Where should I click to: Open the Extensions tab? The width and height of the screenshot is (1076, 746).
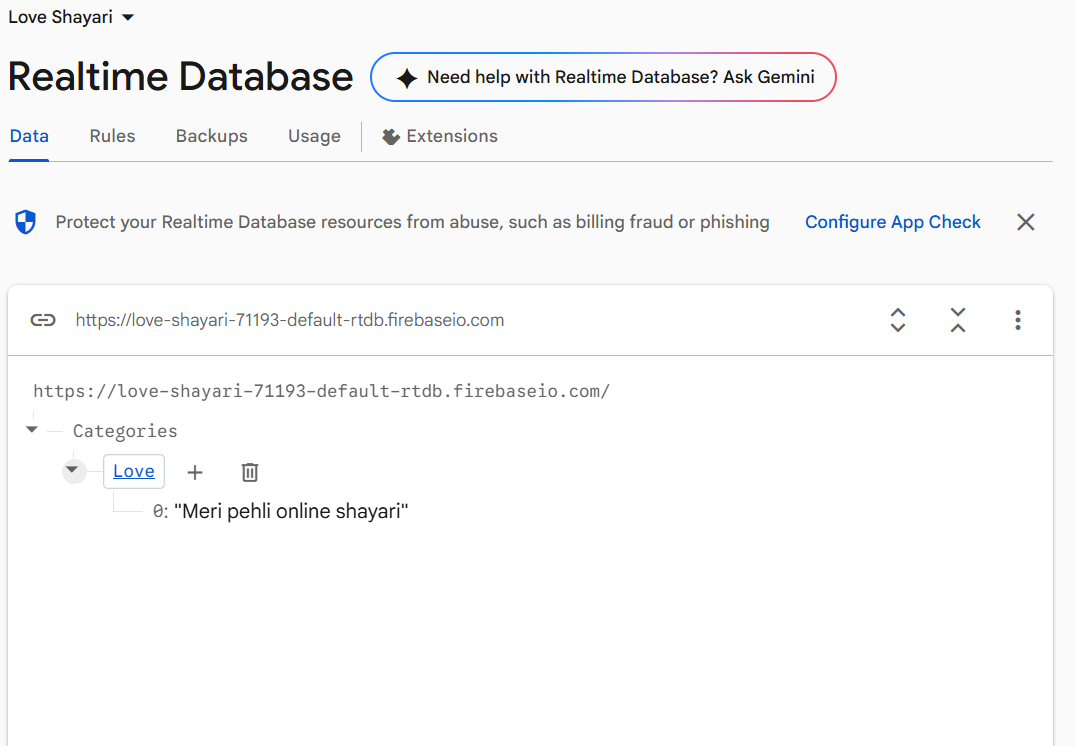click(440, 136)
